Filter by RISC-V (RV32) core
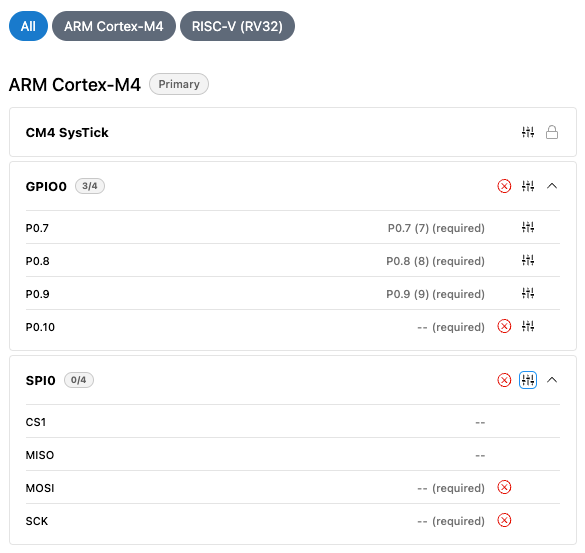This screenshot has width=585, height=553. coord(237,26)
